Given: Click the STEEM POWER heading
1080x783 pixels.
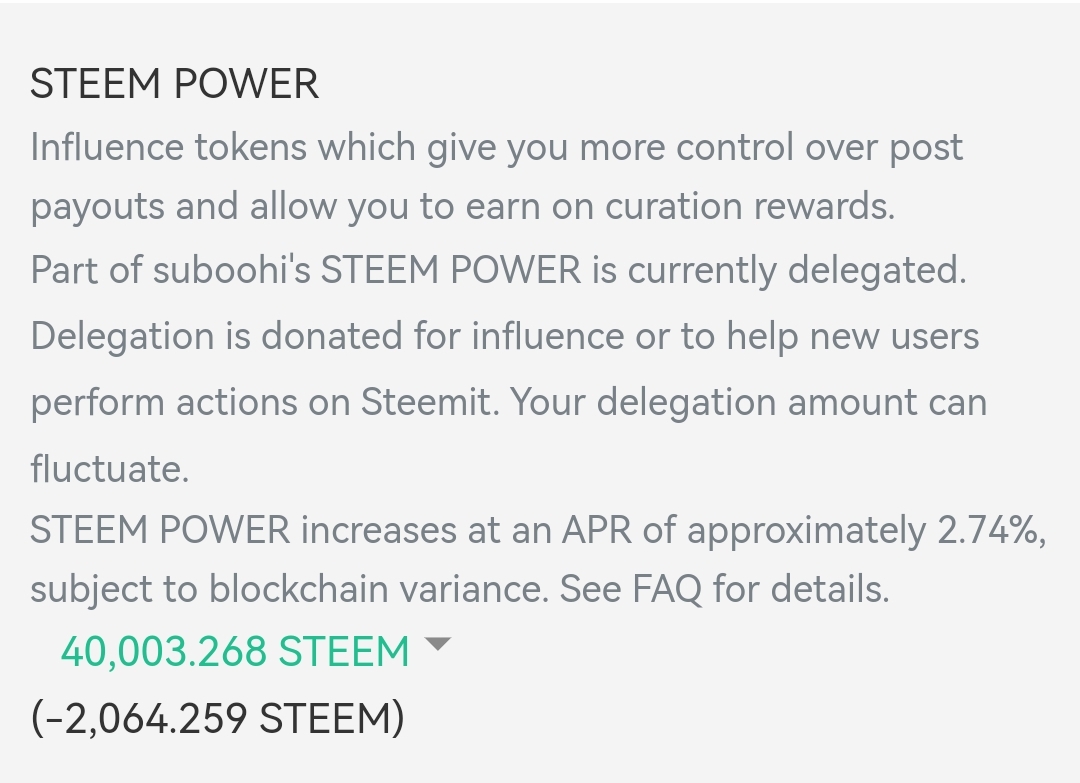Looking at the screenshot, I should pyautogui.click(x=174, y=84).
